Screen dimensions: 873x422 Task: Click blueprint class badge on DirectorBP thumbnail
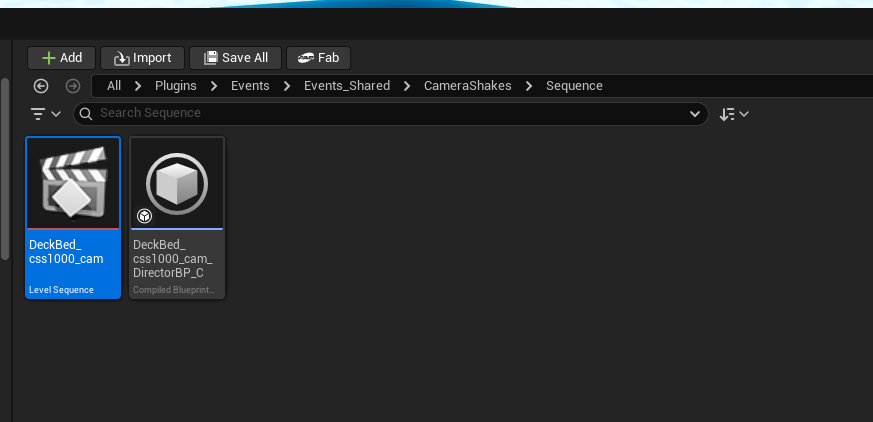click(x=145, y=216)
